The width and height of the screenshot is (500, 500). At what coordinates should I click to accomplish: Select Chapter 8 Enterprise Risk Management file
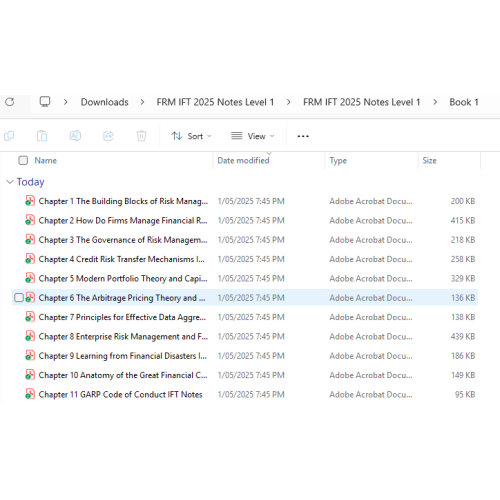click(x=123, y=337)
